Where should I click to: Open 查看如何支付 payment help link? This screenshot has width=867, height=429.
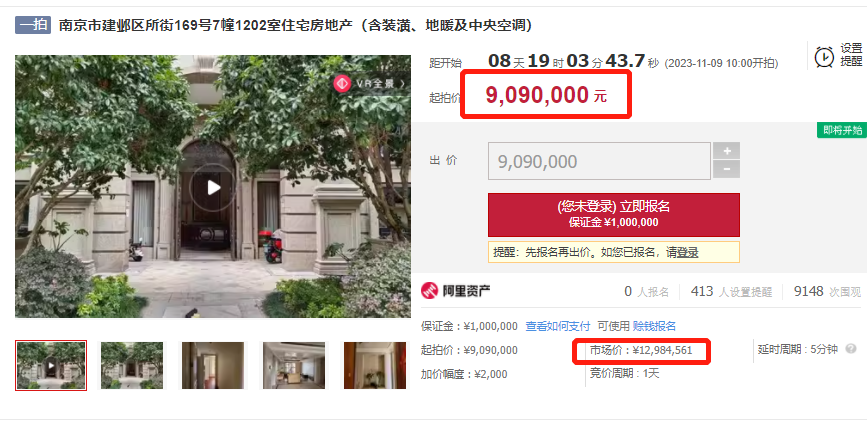[x=557, y=326]
